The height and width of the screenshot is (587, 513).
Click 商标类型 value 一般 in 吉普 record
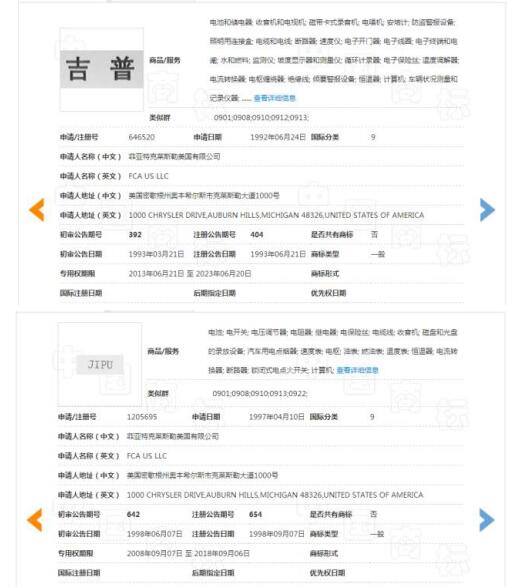(378, 254)
